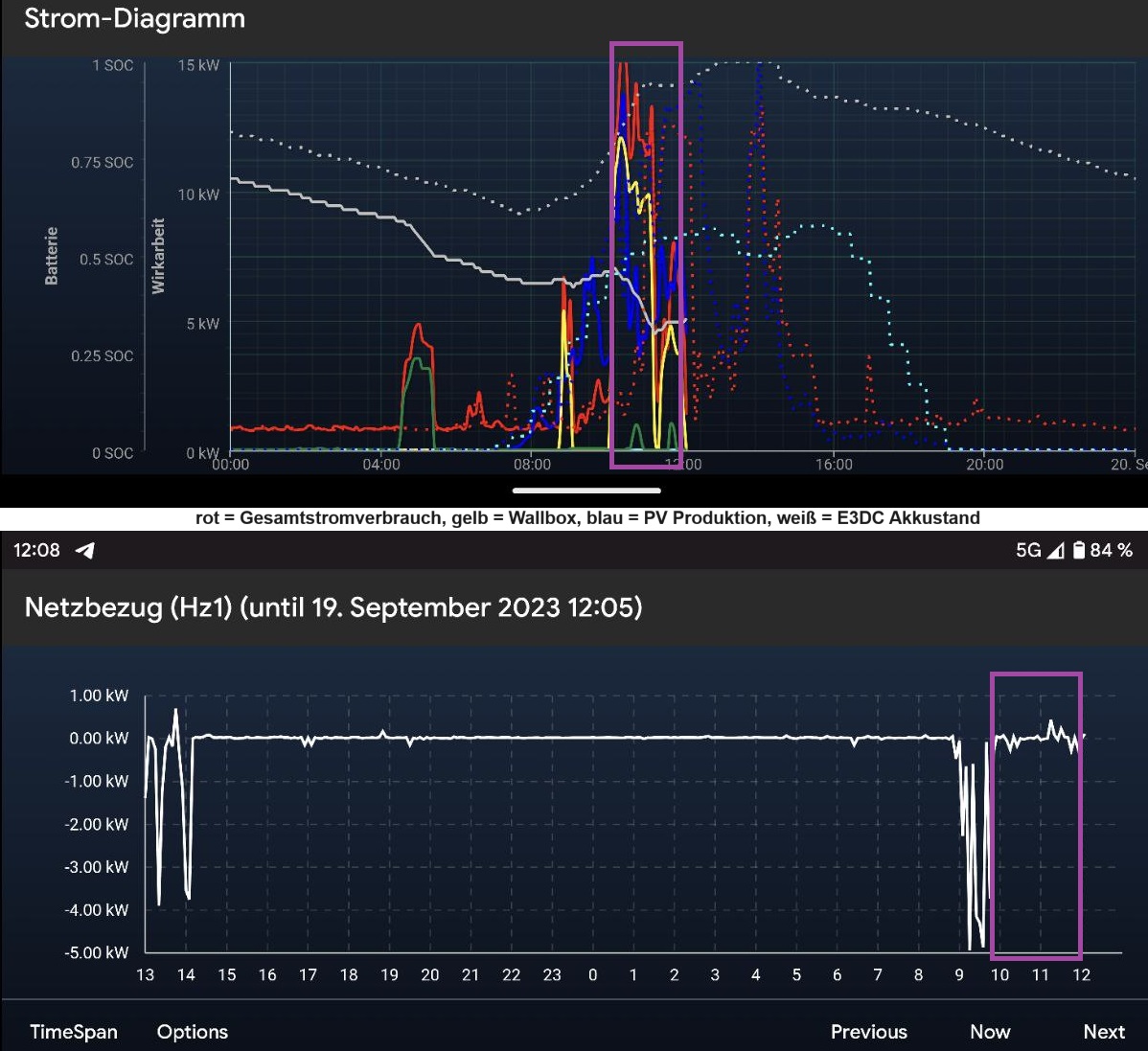Tap the 12:08 clock in the status bar

pos(36,550)
